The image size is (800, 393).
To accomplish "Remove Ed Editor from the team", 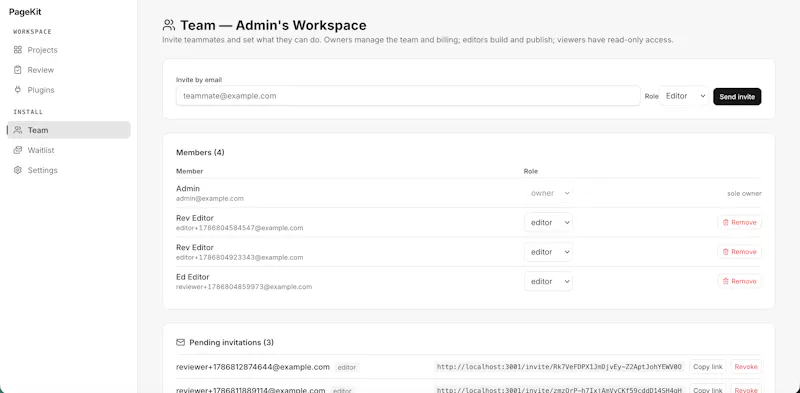I will [x=740, y=282].
